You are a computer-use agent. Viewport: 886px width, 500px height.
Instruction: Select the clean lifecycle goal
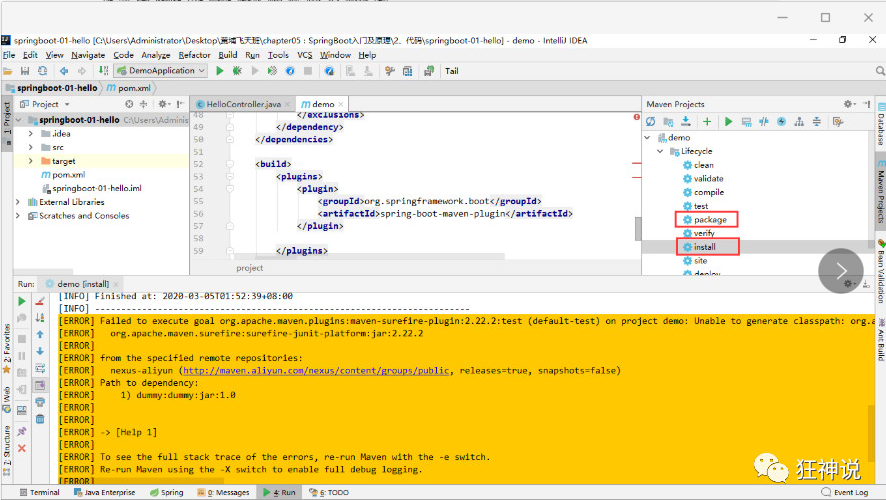point(698,165)
